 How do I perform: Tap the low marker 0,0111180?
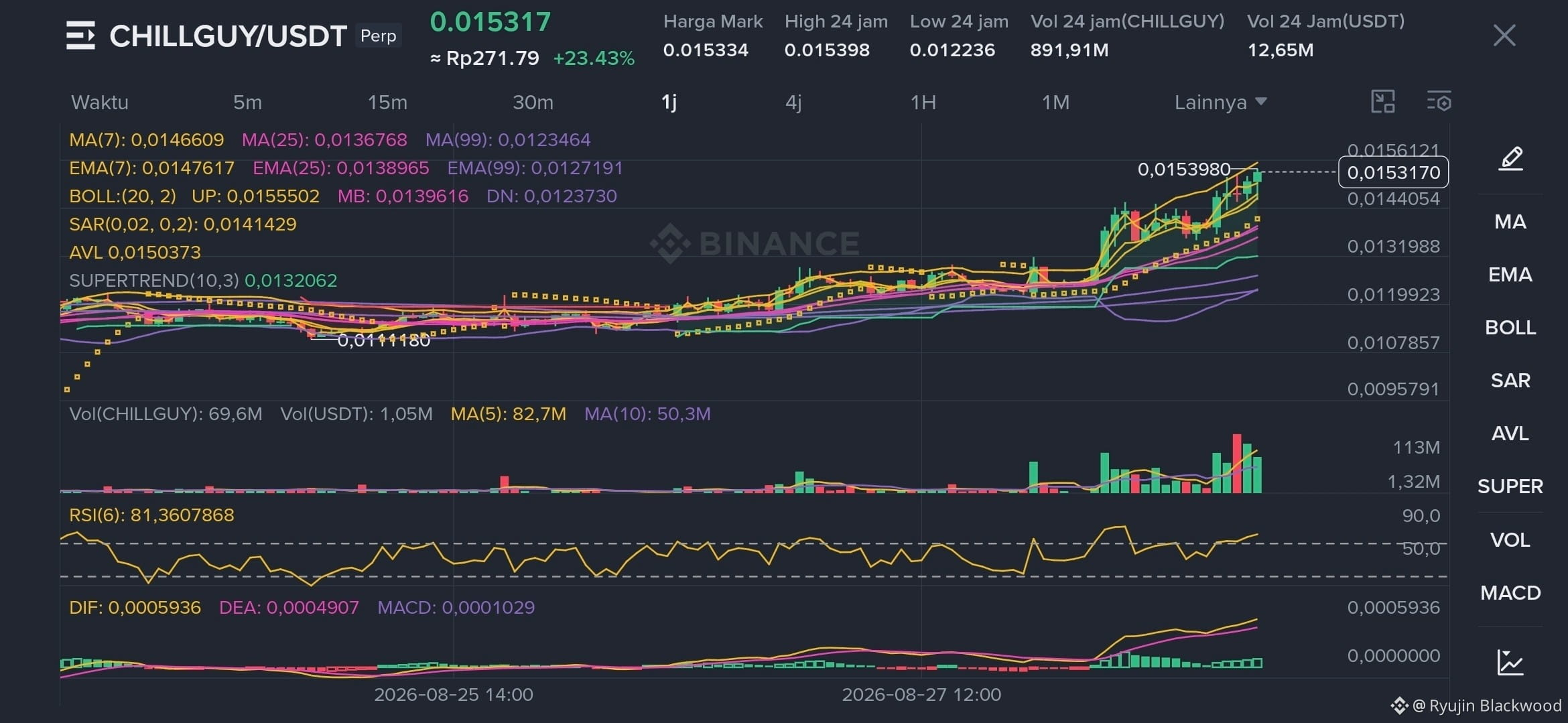[383, 340]
